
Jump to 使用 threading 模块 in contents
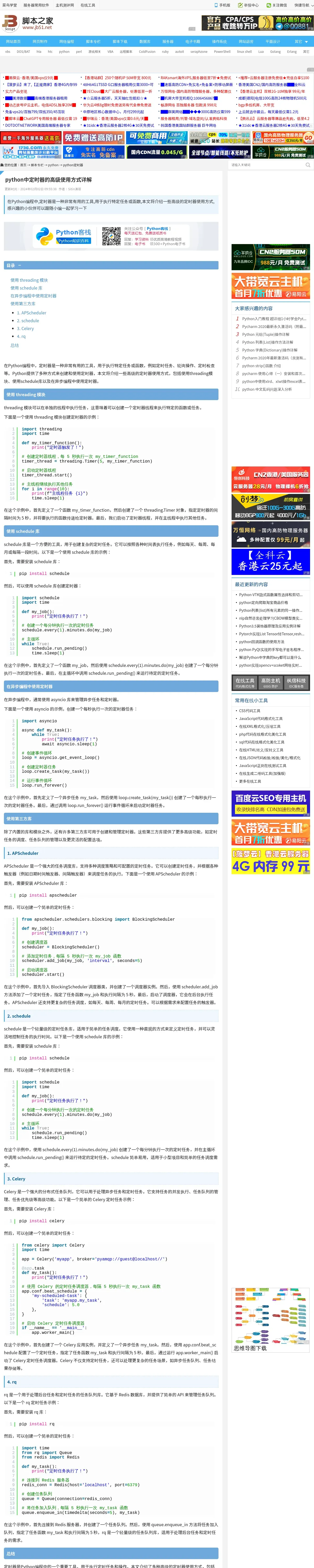coord(29,280)
